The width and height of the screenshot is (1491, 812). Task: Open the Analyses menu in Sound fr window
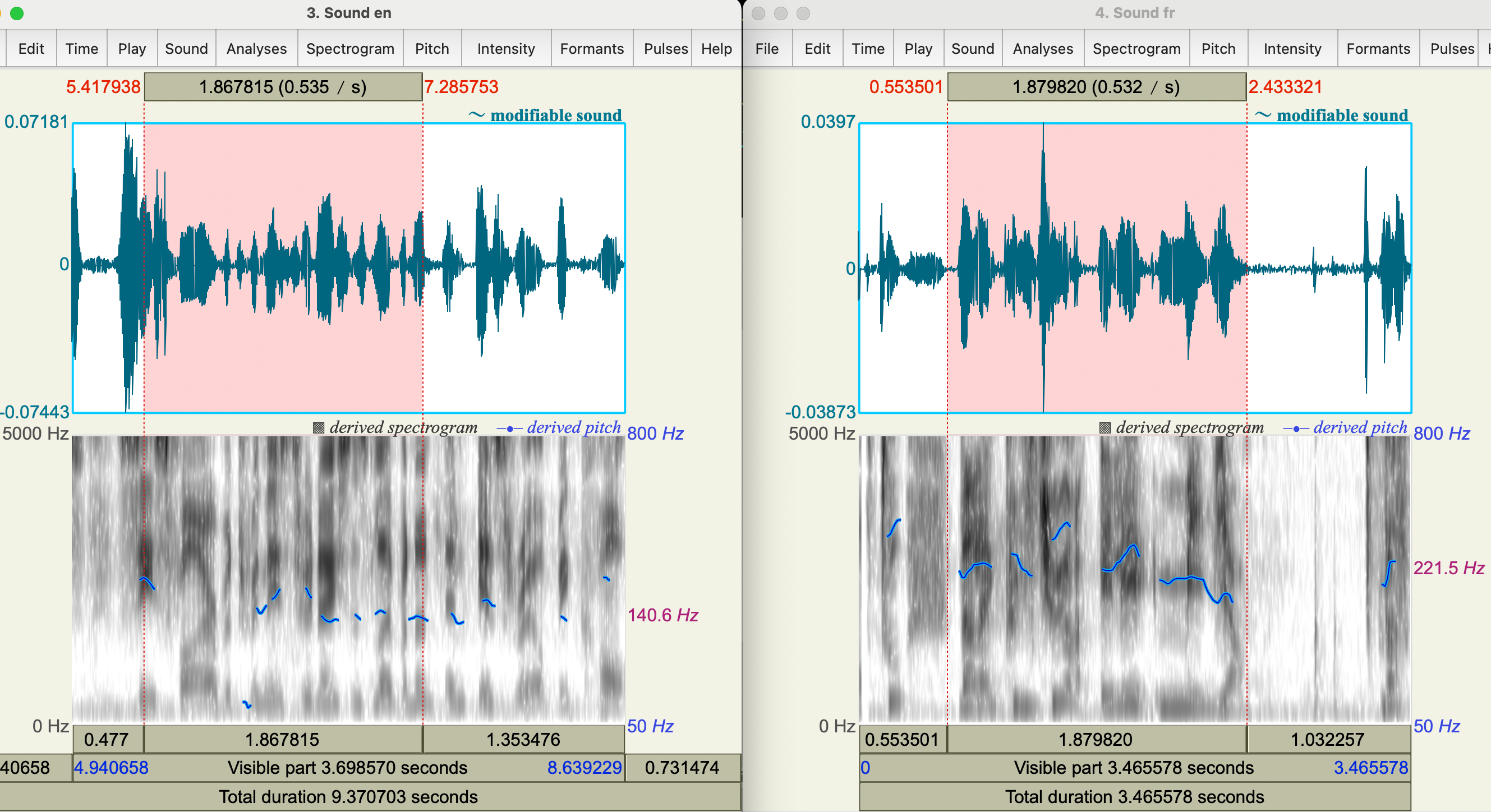pyautogui.click(x=1043, y=49)
